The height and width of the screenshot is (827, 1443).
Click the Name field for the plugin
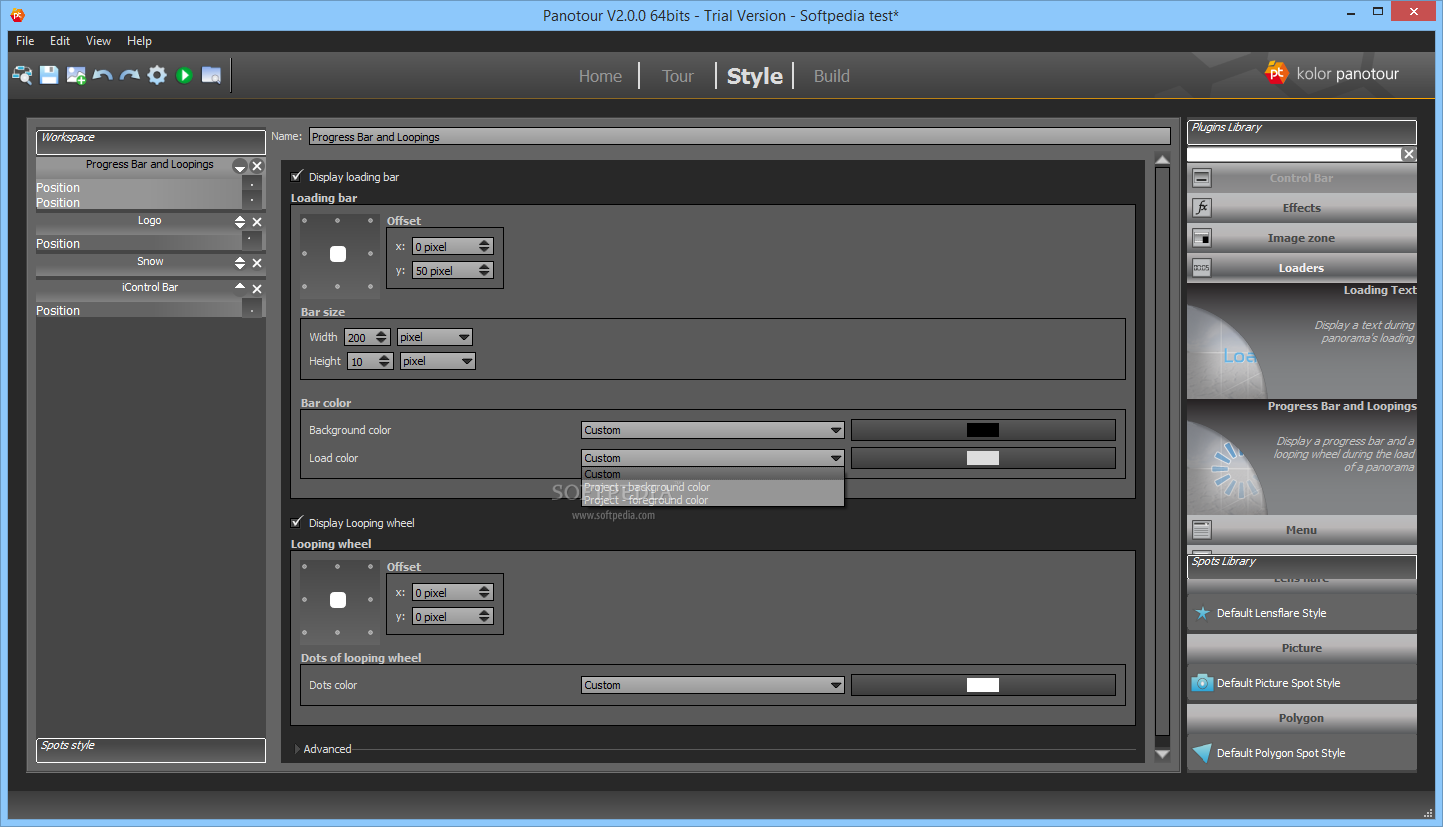(x=740, y=137)
